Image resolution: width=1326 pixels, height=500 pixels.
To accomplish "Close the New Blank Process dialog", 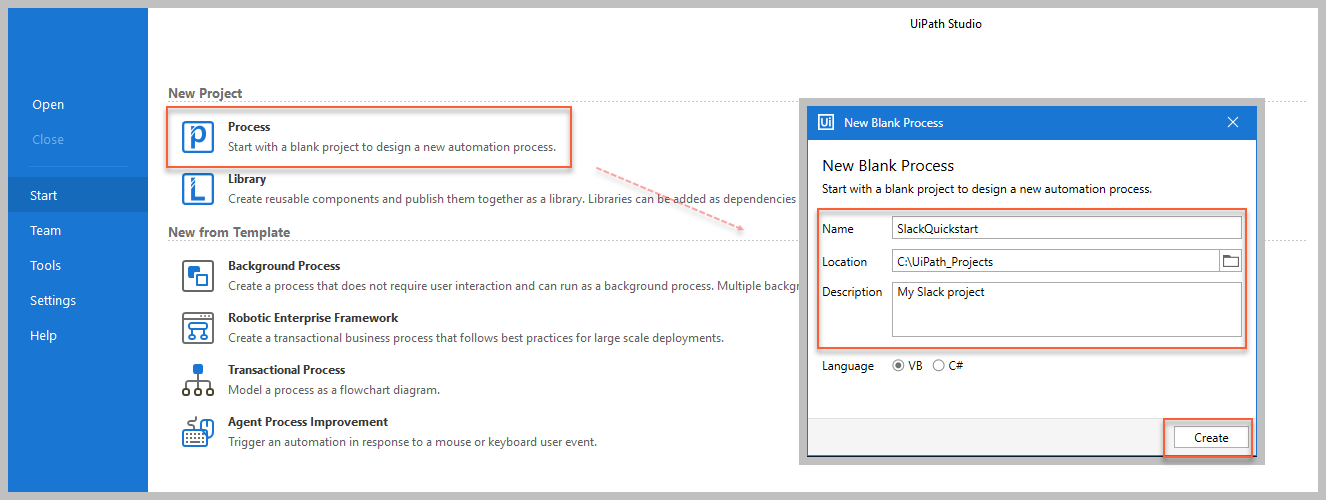I will pos(1233,122).
